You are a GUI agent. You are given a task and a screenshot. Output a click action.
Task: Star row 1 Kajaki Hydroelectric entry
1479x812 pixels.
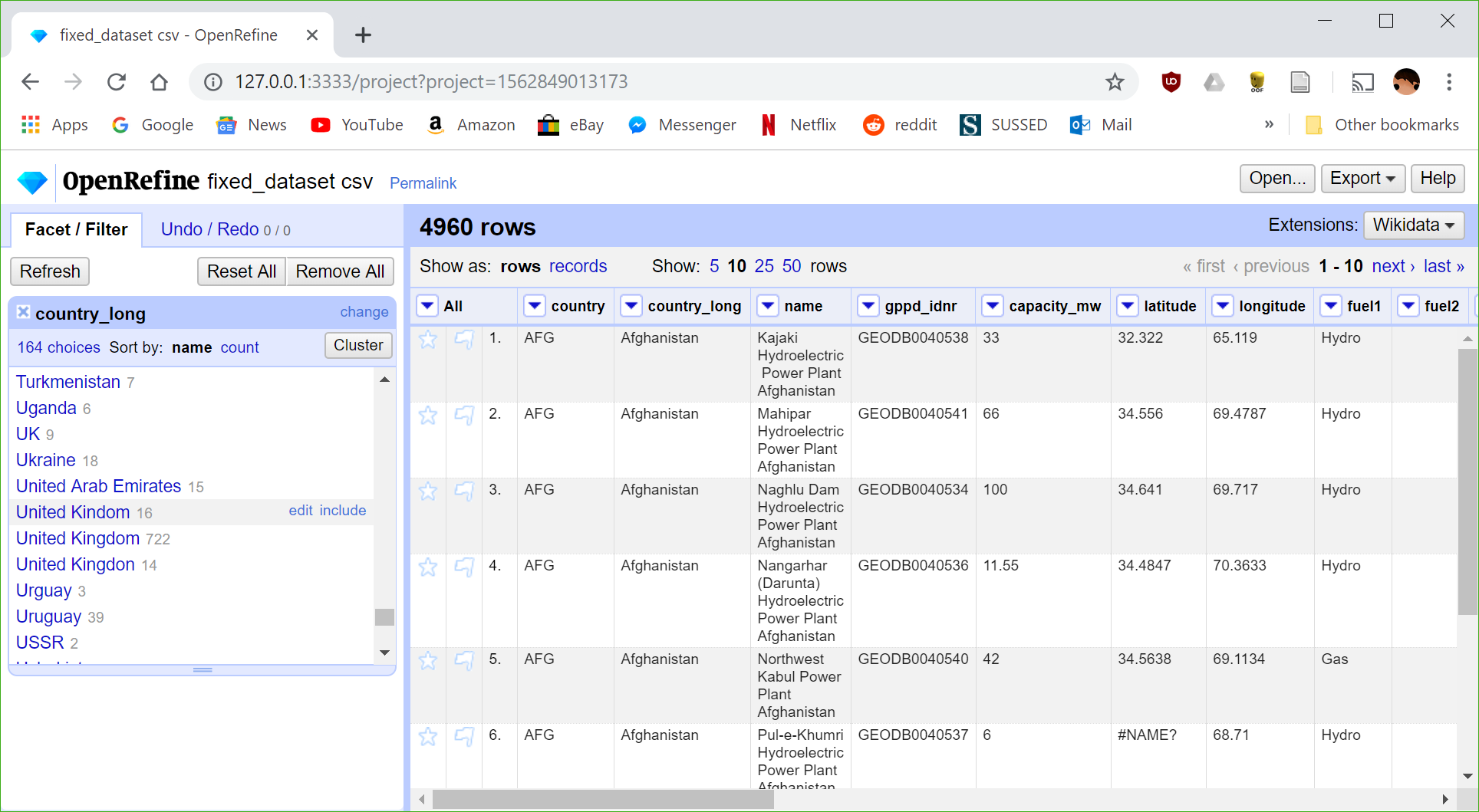click(428, 339)
